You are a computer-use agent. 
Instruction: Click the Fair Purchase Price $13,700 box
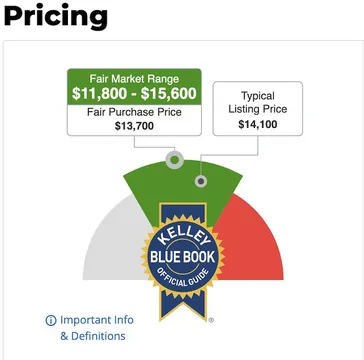click(x=134, y=120)
